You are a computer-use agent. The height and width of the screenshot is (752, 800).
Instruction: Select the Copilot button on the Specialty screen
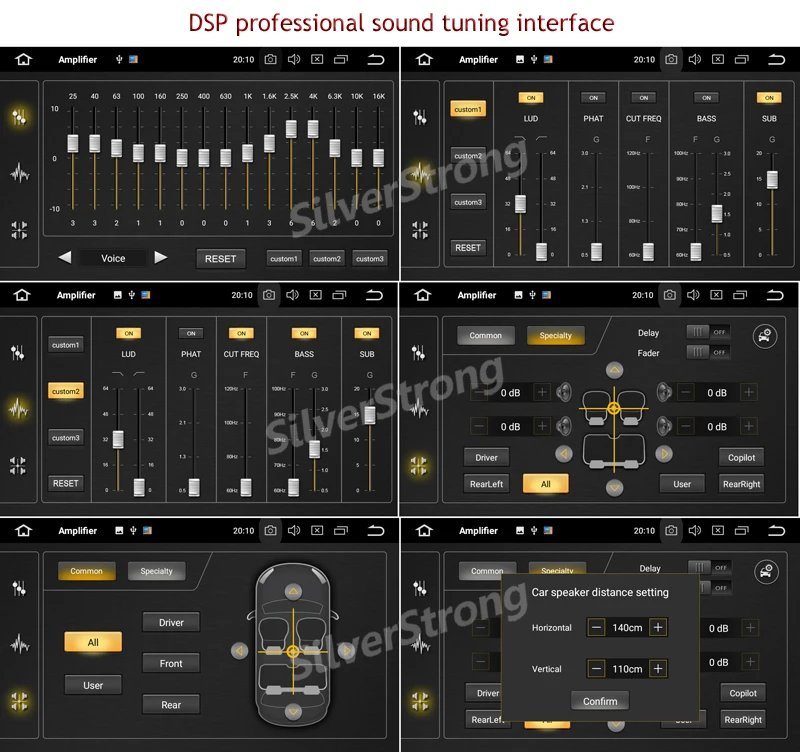741,458
